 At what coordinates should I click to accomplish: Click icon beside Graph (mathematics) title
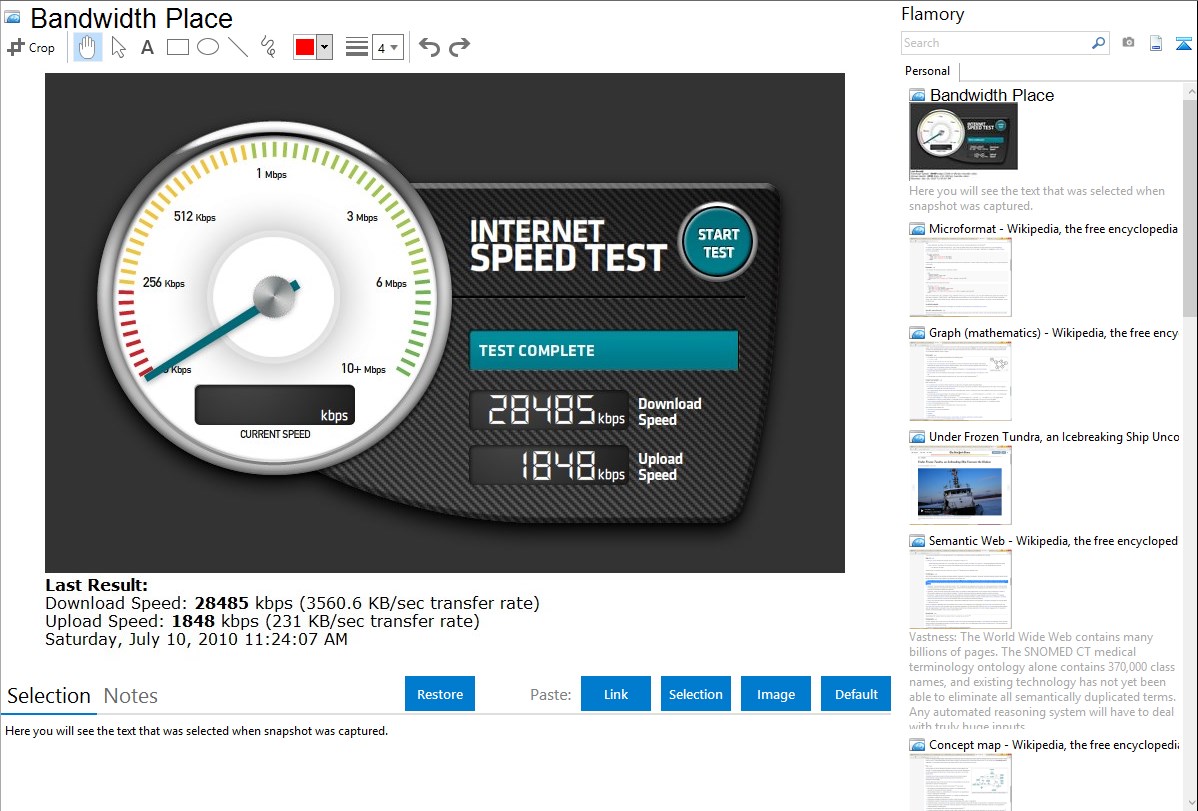[x=917, y=333]
